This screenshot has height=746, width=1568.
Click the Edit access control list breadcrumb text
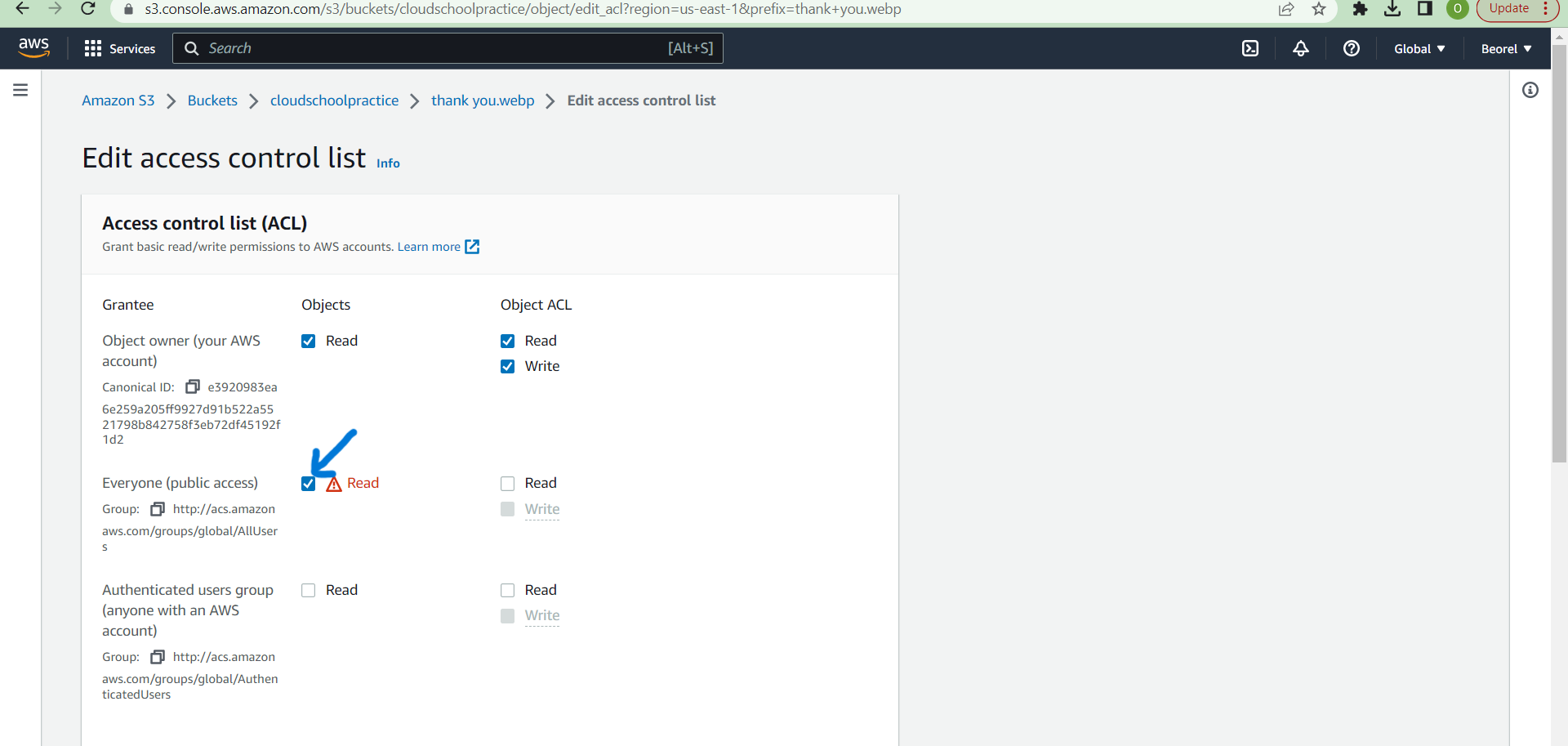pyautogui.click(x=641, y=101)
